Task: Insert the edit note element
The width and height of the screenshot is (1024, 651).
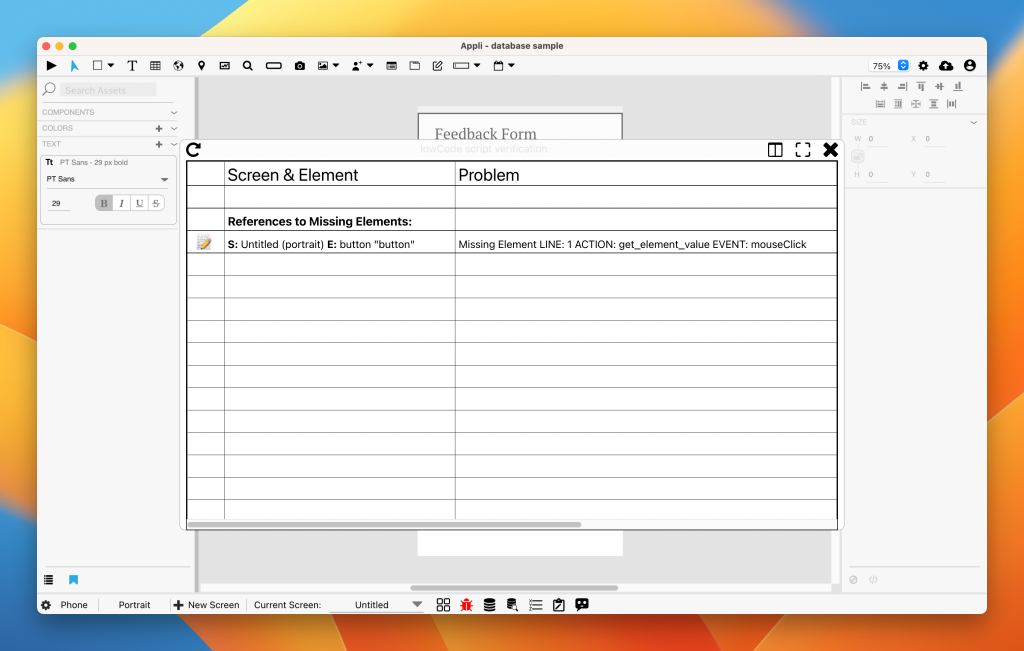Action: coord(438,65)
